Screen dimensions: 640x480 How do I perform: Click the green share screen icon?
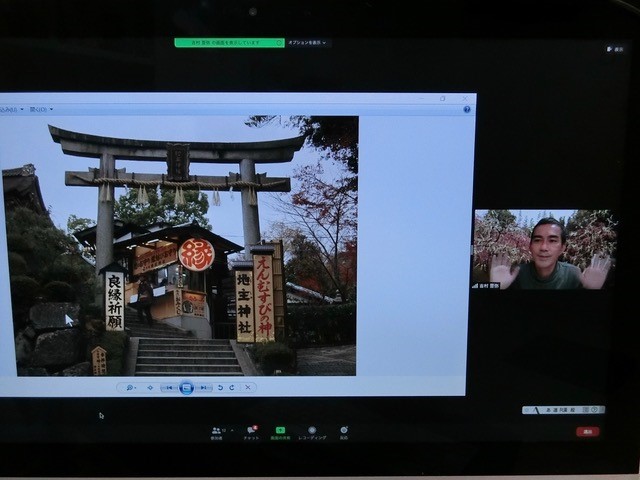coord(280,430)
